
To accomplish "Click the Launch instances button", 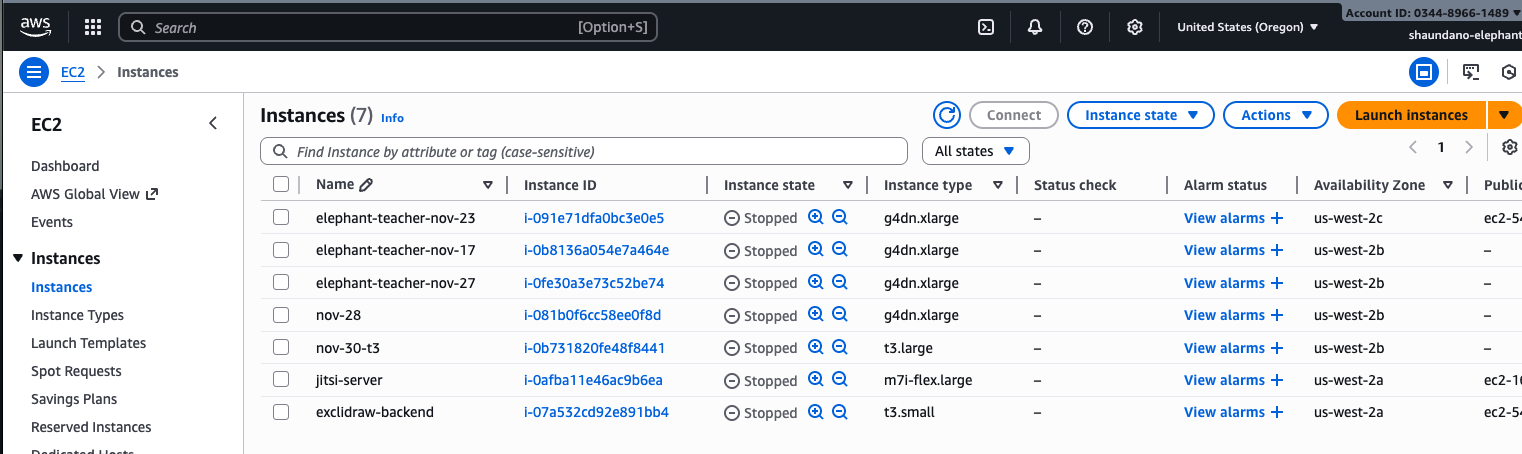I will [1411, 115].
